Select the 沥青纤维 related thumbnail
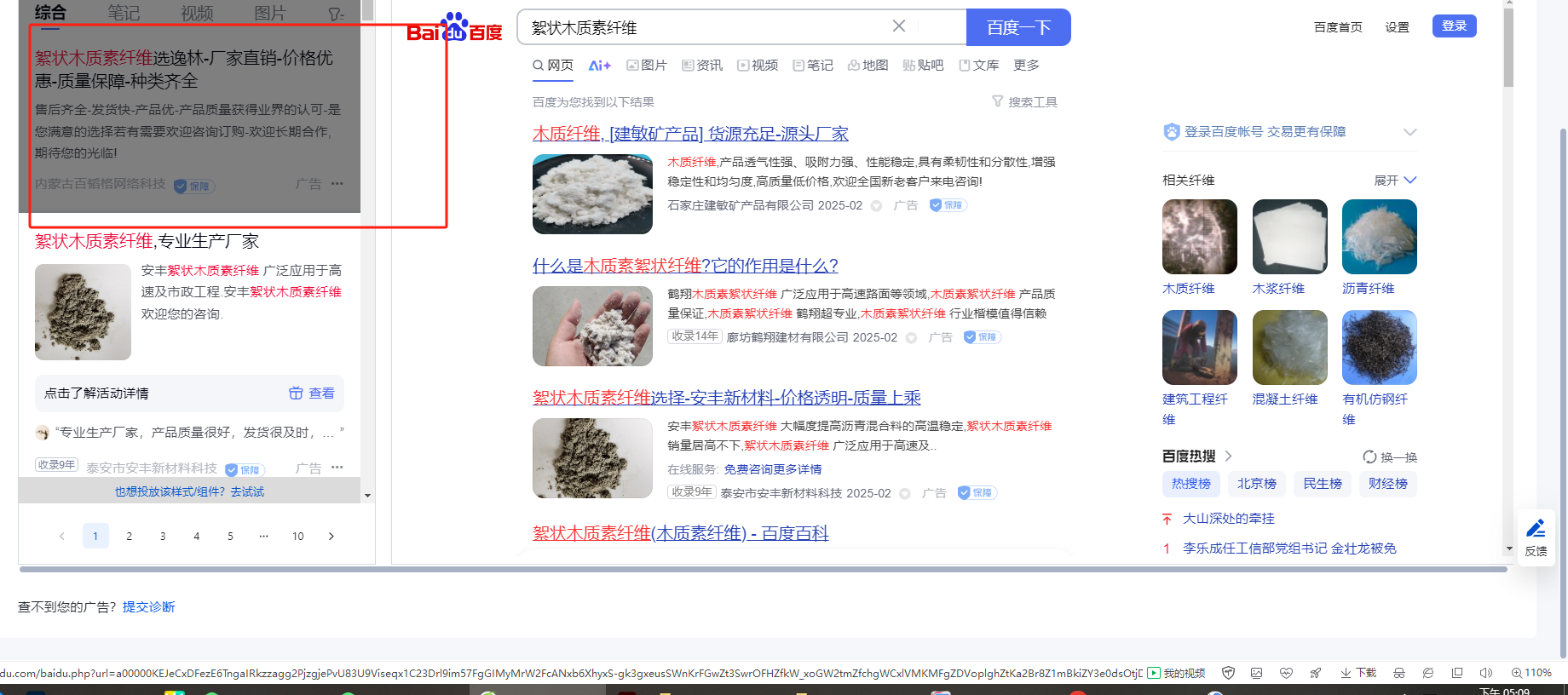 1380,237
